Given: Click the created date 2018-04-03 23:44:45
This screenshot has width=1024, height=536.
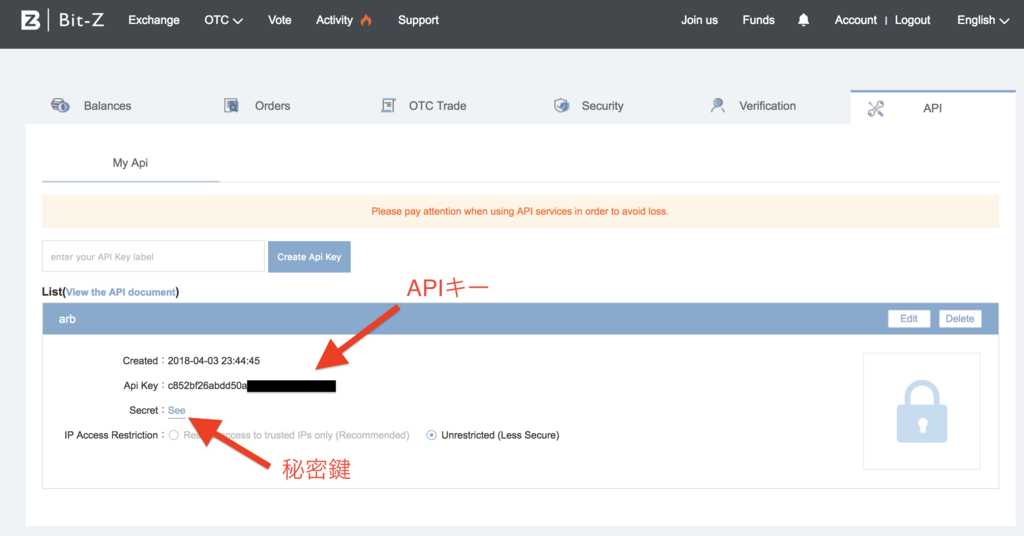Looking at the screenshot, I should coord(214,360).
